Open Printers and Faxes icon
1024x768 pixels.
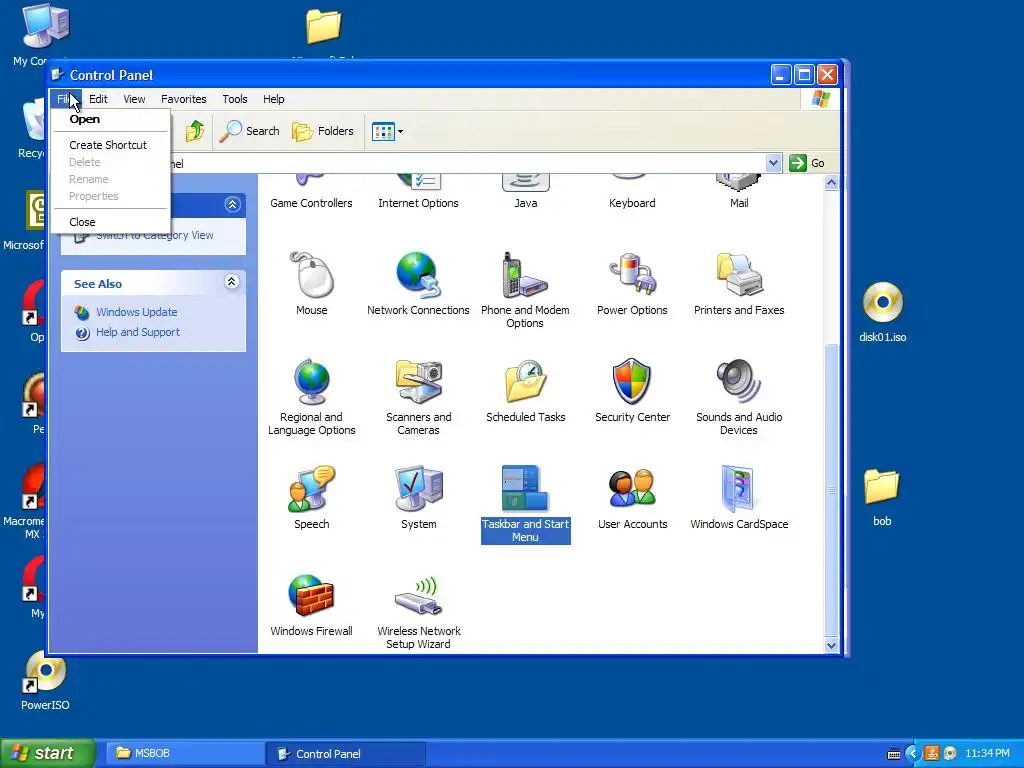739,276
